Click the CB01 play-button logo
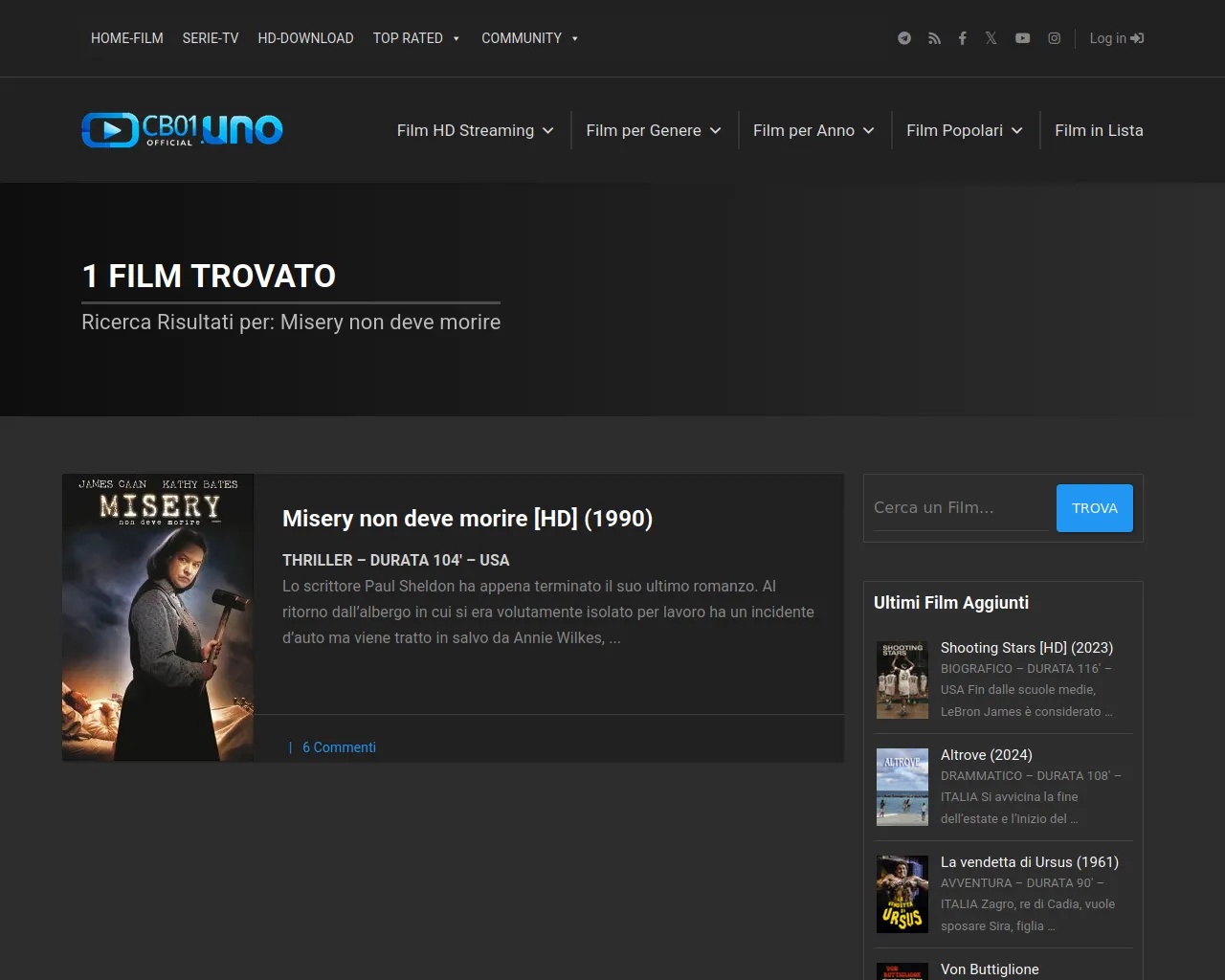This screenshot has width=1225, height=980. click(108, 130)
